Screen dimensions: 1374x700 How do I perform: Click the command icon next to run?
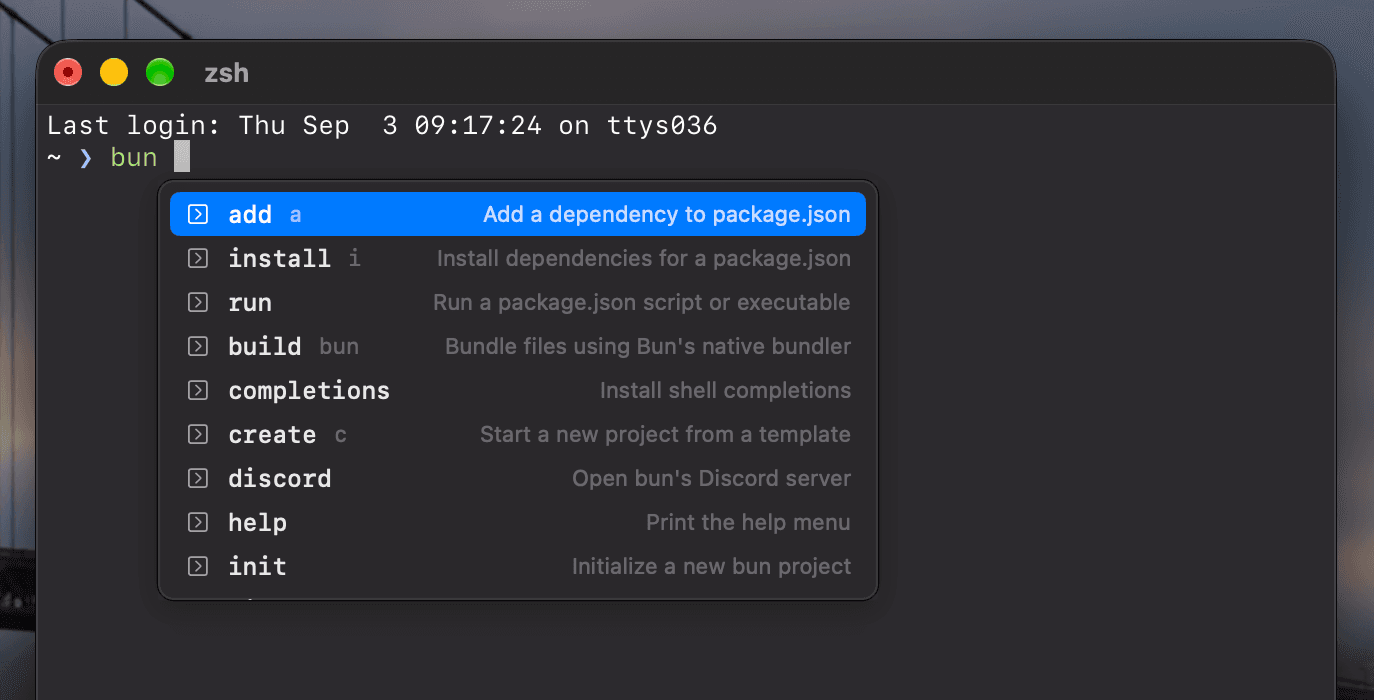pos(198,302)
